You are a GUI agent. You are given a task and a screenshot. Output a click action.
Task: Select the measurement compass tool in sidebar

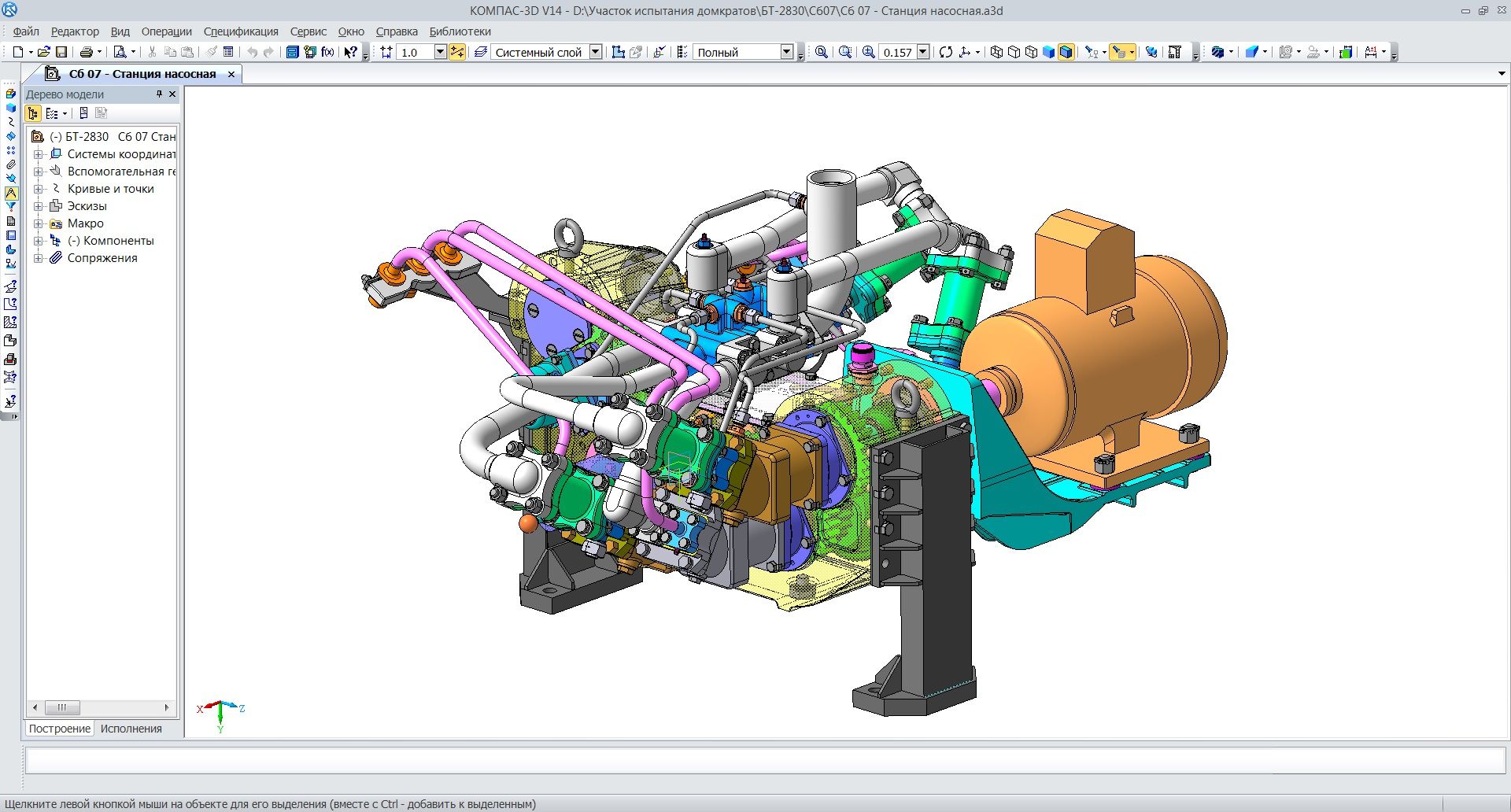coord(11,193)
